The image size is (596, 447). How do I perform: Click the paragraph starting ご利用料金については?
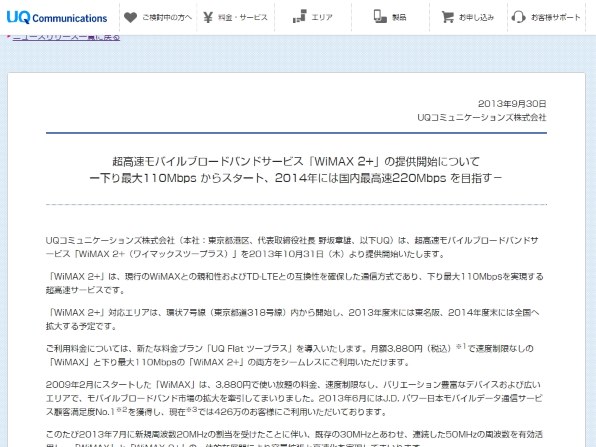tap(290, 355)
